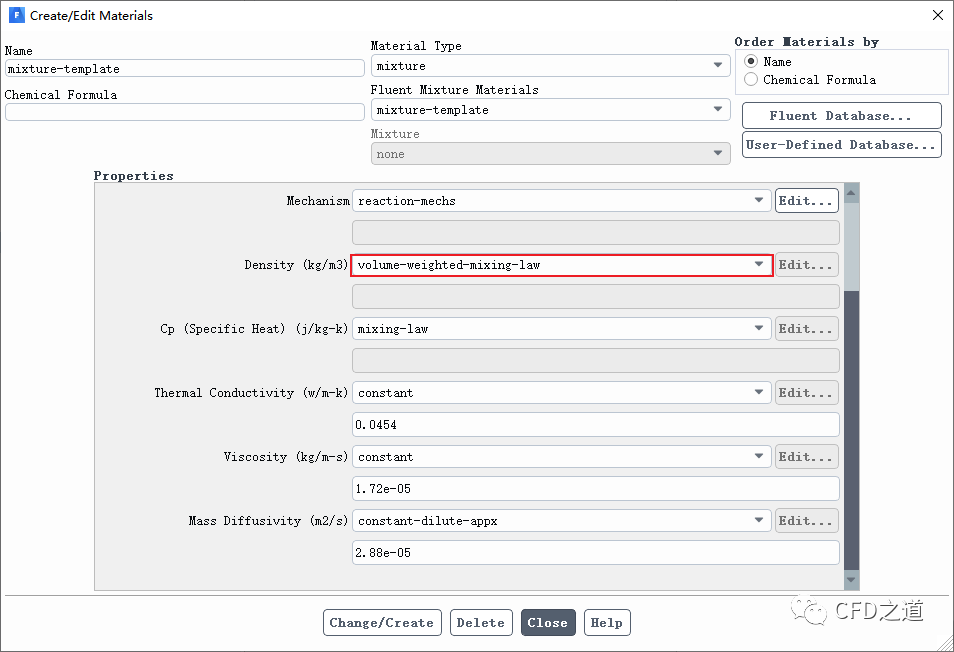954x652 pixels.
Task: Open the User-Defined Database
Action: coord(841,145)
